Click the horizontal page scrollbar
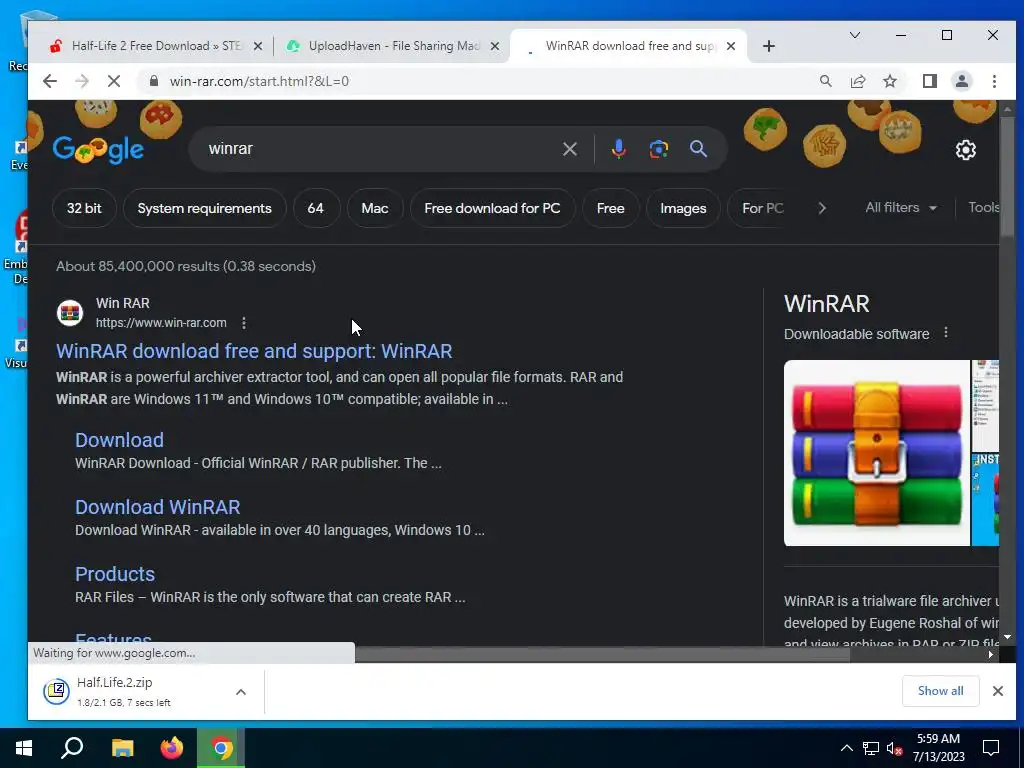1024x768 pixels. [x=601, y=654]
